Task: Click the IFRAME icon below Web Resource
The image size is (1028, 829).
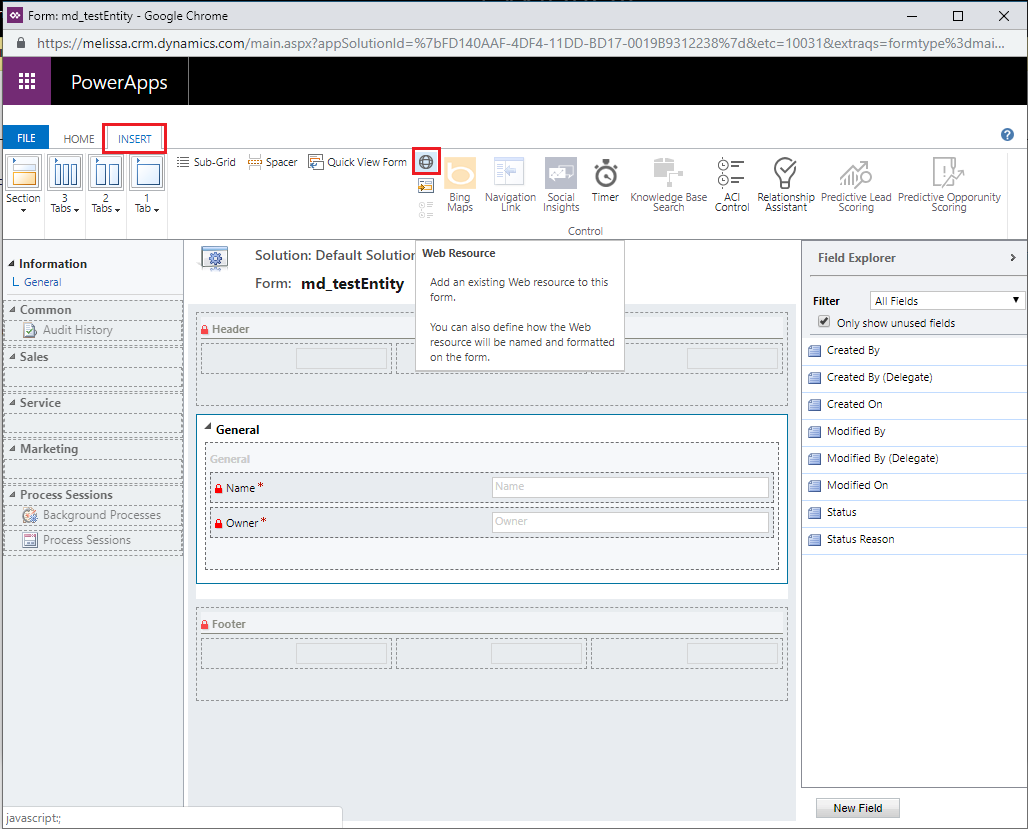Action: [426, 186]
